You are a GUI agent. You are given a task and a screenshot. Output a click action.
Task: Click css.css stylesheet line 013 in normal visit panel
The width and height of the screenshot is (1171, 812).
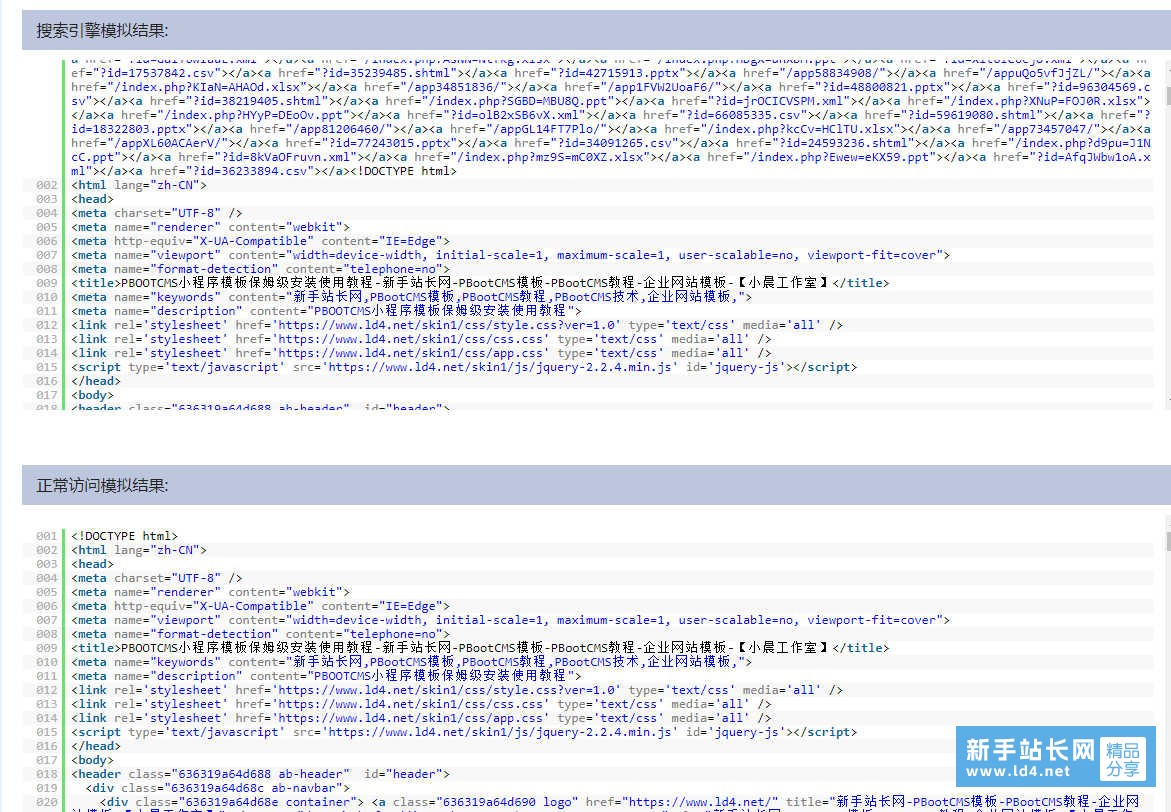421,704
